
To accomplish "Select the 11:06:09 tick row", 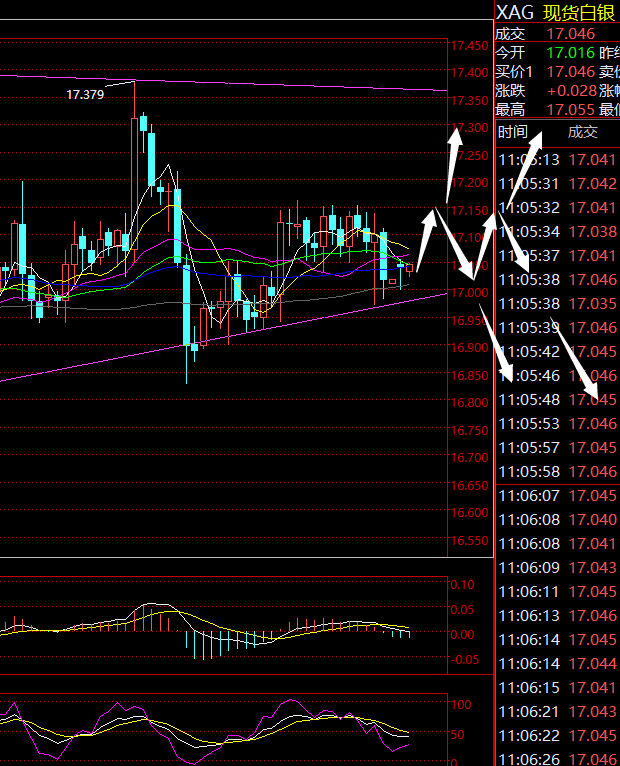I will 558,567.
